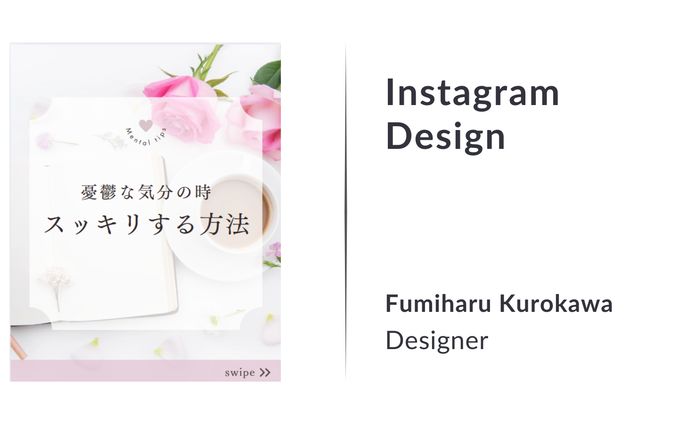Select the curved Mental tips text
Screen dimensions: 688x424
pyautogui.click(x=146, y=137)
